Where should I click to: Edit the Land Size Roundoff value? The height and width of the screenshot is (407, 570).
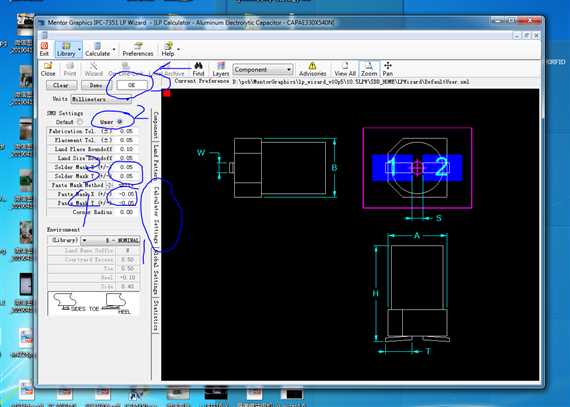coord(127,158)
